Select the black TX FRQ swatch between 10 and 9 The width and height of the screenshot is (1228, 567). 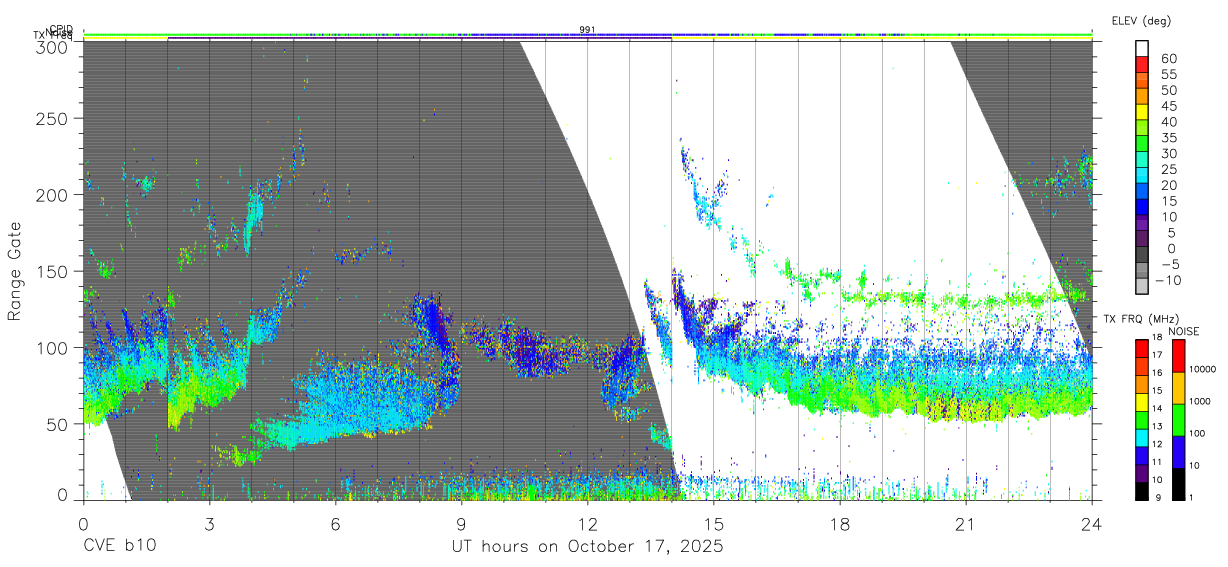click(1142, 489)
